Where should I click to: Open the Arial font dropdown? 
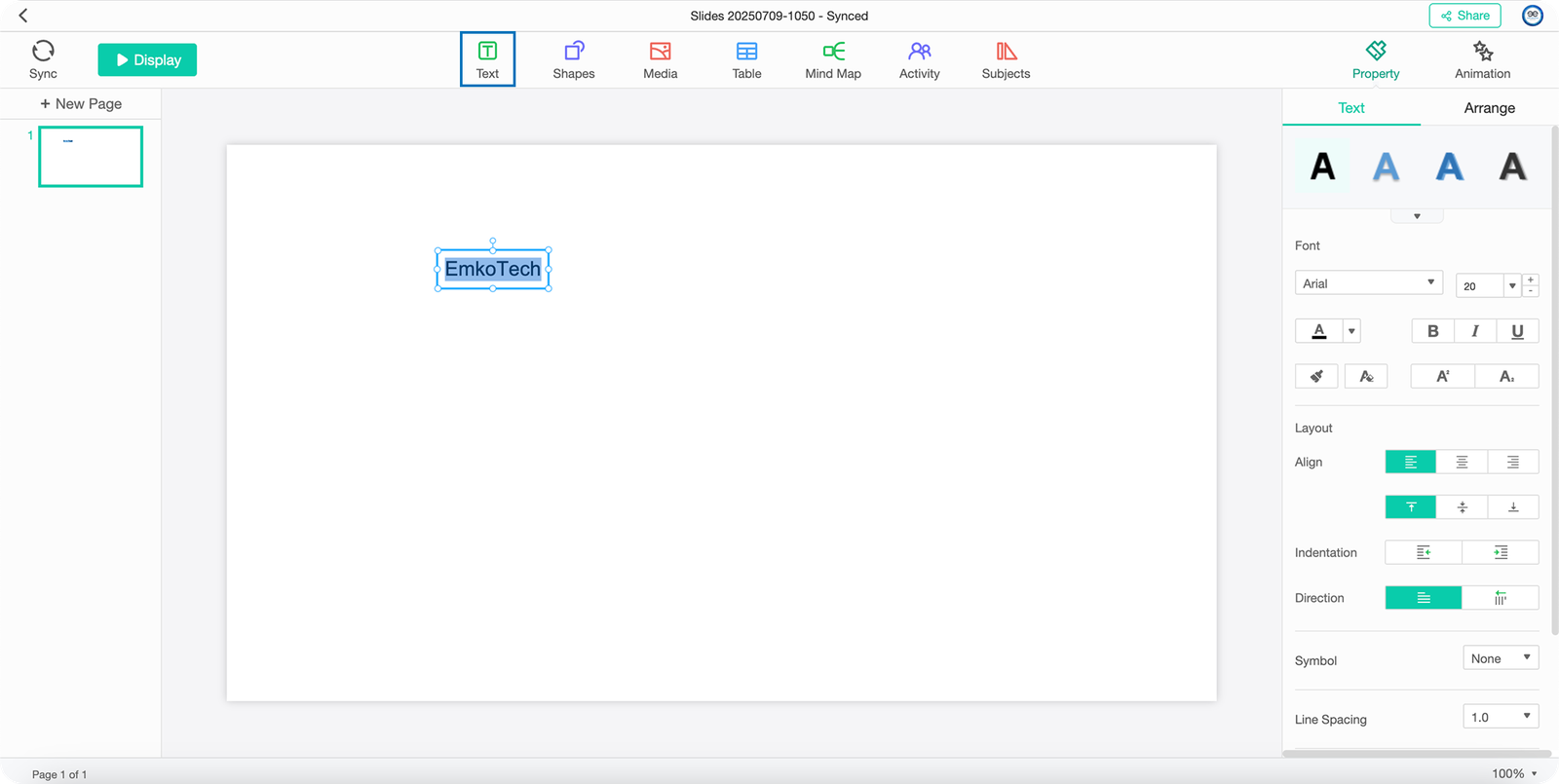(x=1368, y=283)
